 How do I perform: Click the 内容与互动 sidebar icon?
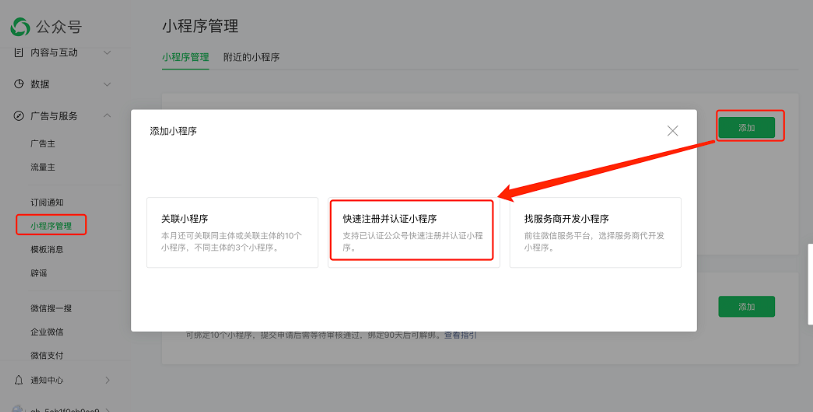(19, 52)
